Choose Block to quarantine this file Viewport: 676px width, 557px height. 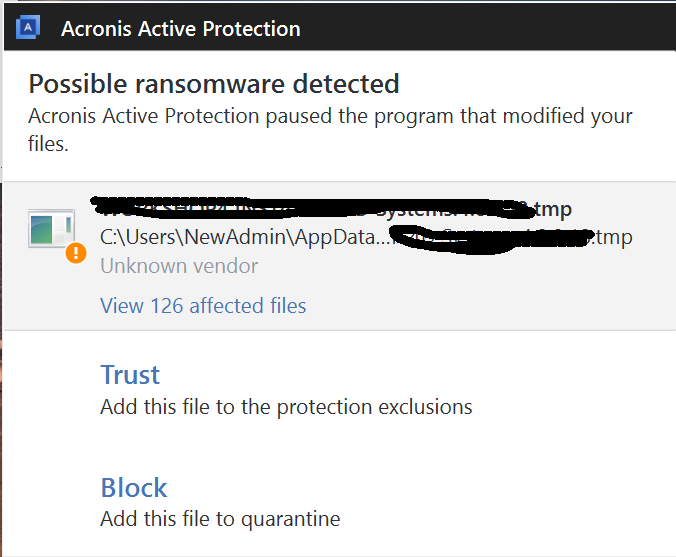[134, 488]
